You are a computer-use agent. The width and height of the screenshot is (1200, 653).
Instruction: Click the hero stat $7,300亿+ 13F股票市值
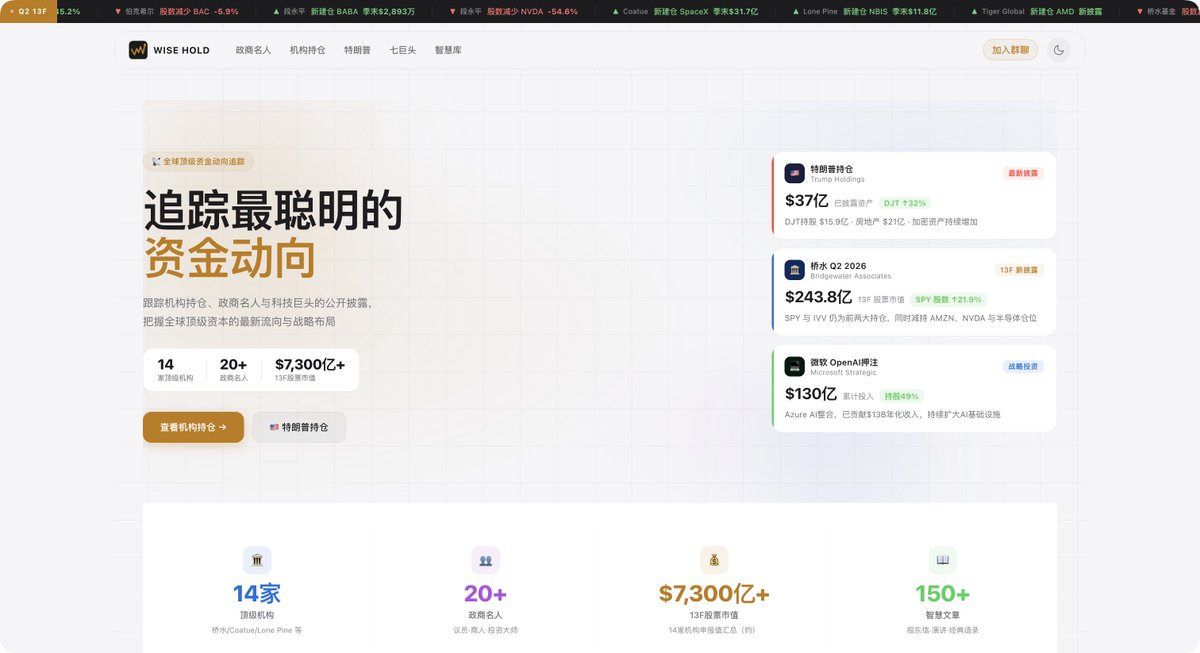(x=310, y=370)
